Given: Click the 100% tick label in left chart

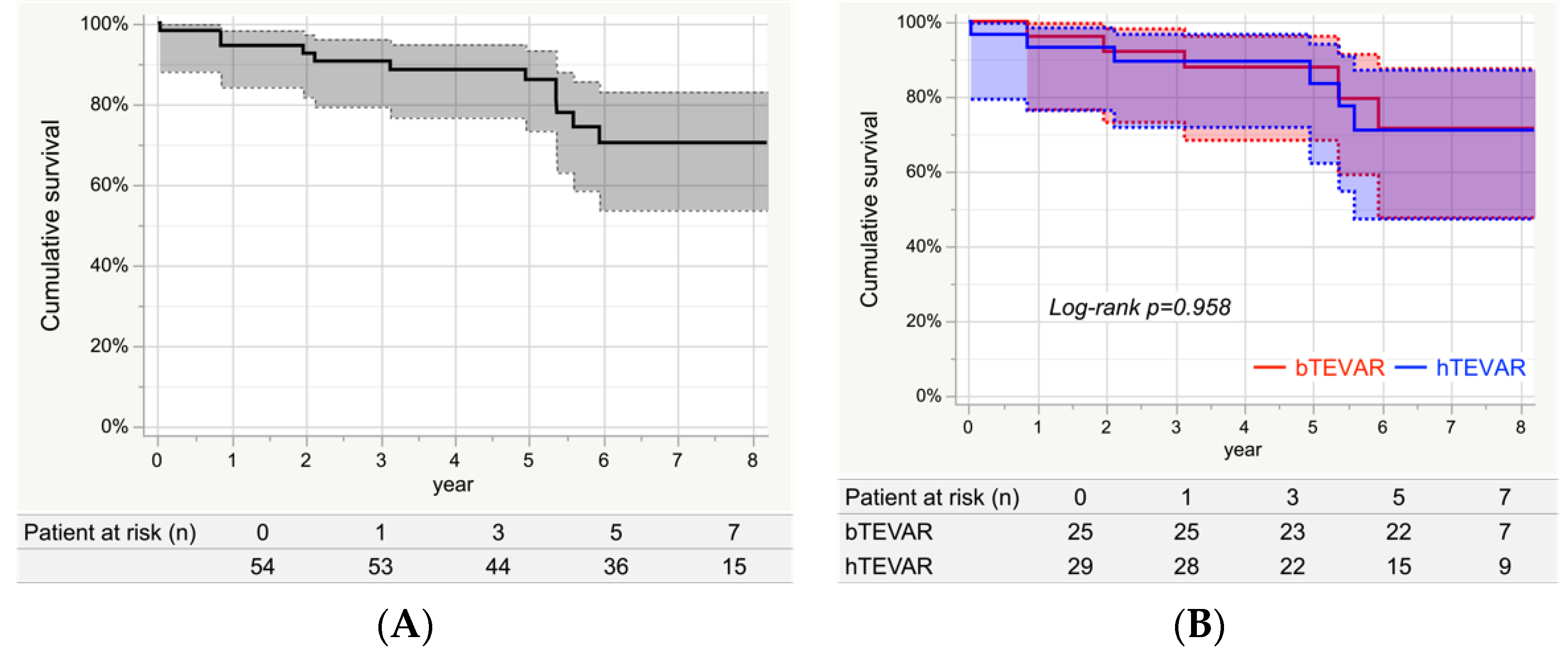Looking at the screenshot, I should [x=104, y=24].
